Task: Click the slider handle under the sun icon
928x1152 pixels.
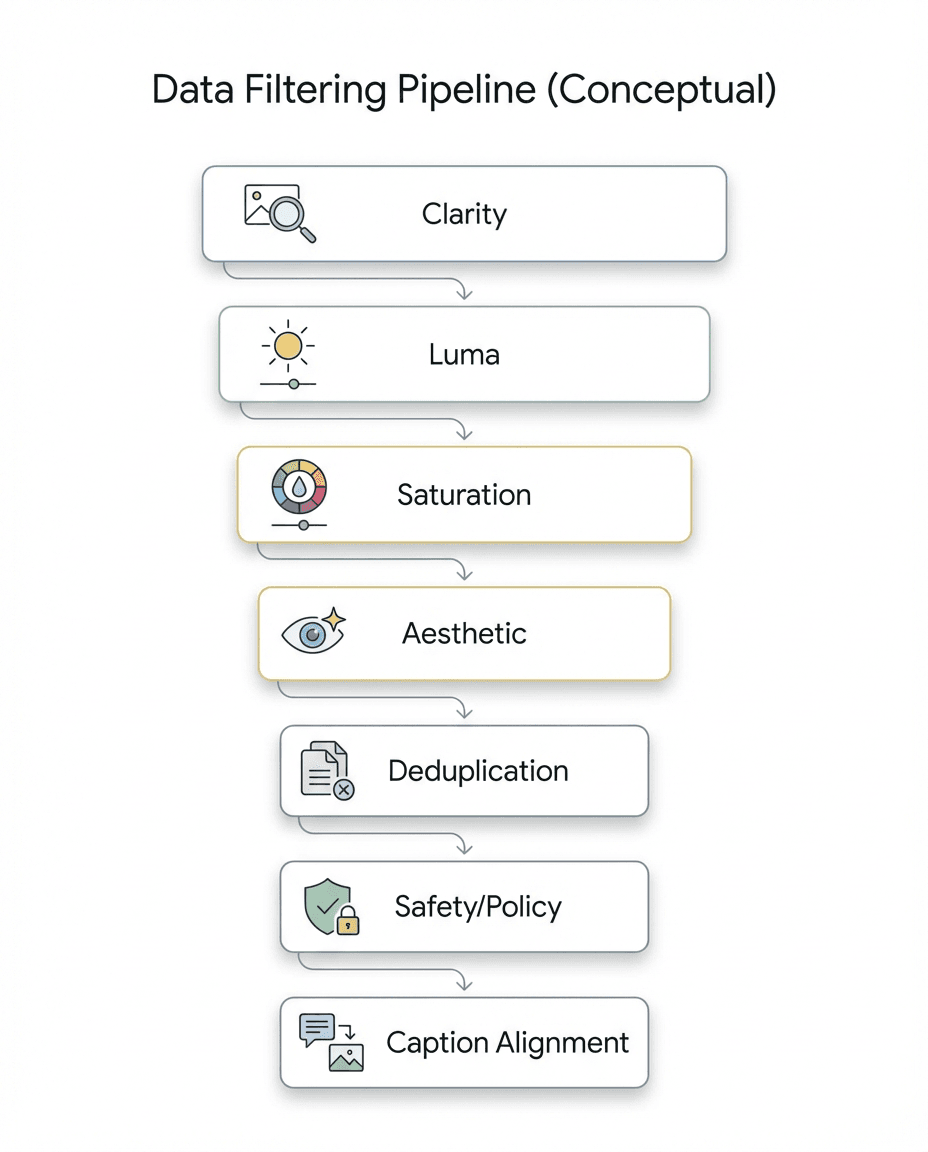Action: pyautogui.click(x=293, y=384)
